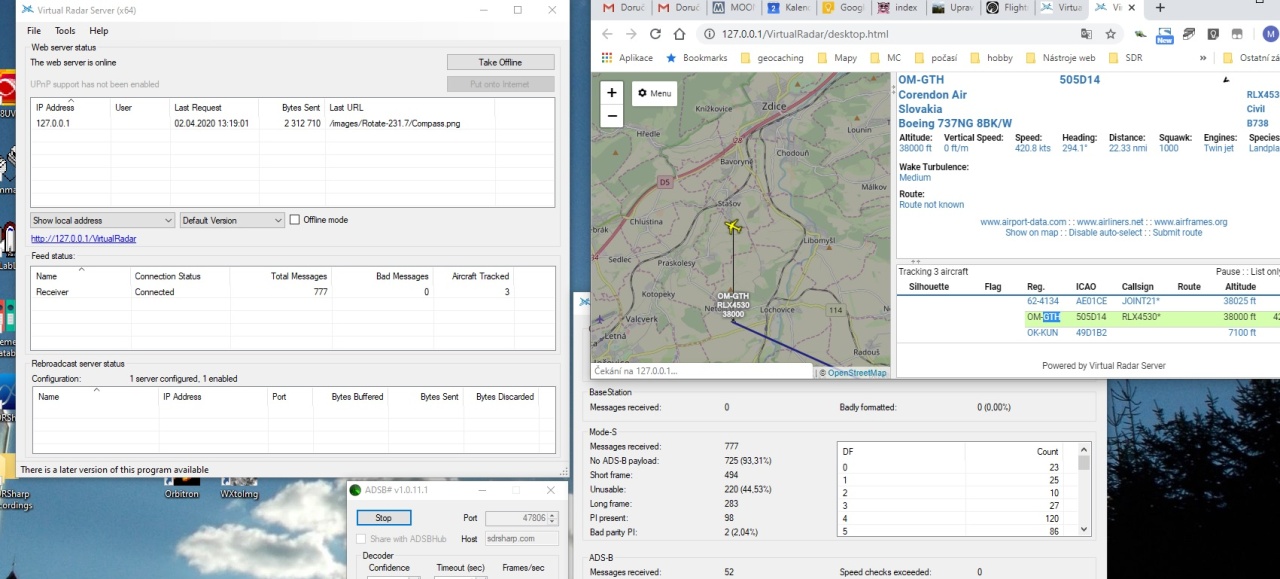Image resolution: width=1280 pixels, height=579 pixels.
Task: Open new browser tab
Action: [1160, 8]
